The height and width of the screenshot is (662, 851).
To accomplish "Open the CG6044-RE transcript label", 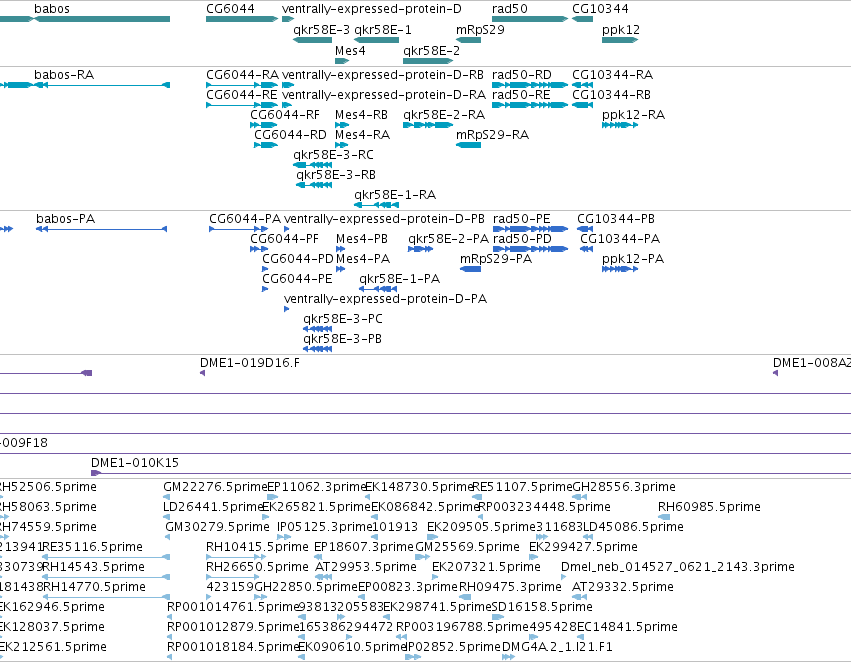I will tap(242, 95).
